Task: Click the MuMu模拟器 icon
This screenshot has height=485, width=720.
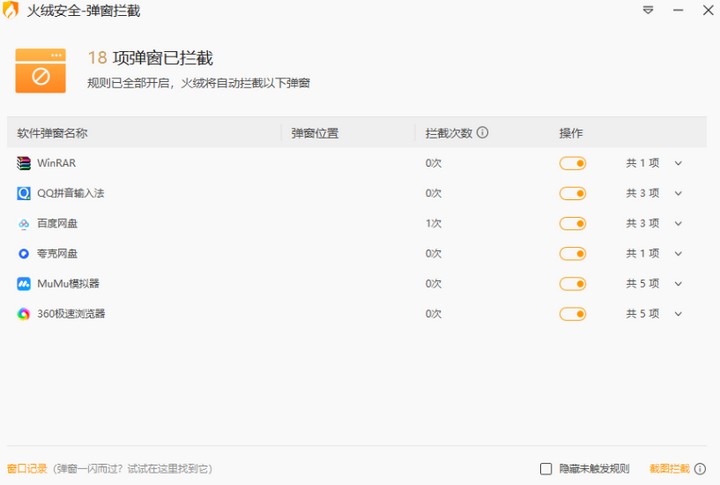Action: (24, 284)
